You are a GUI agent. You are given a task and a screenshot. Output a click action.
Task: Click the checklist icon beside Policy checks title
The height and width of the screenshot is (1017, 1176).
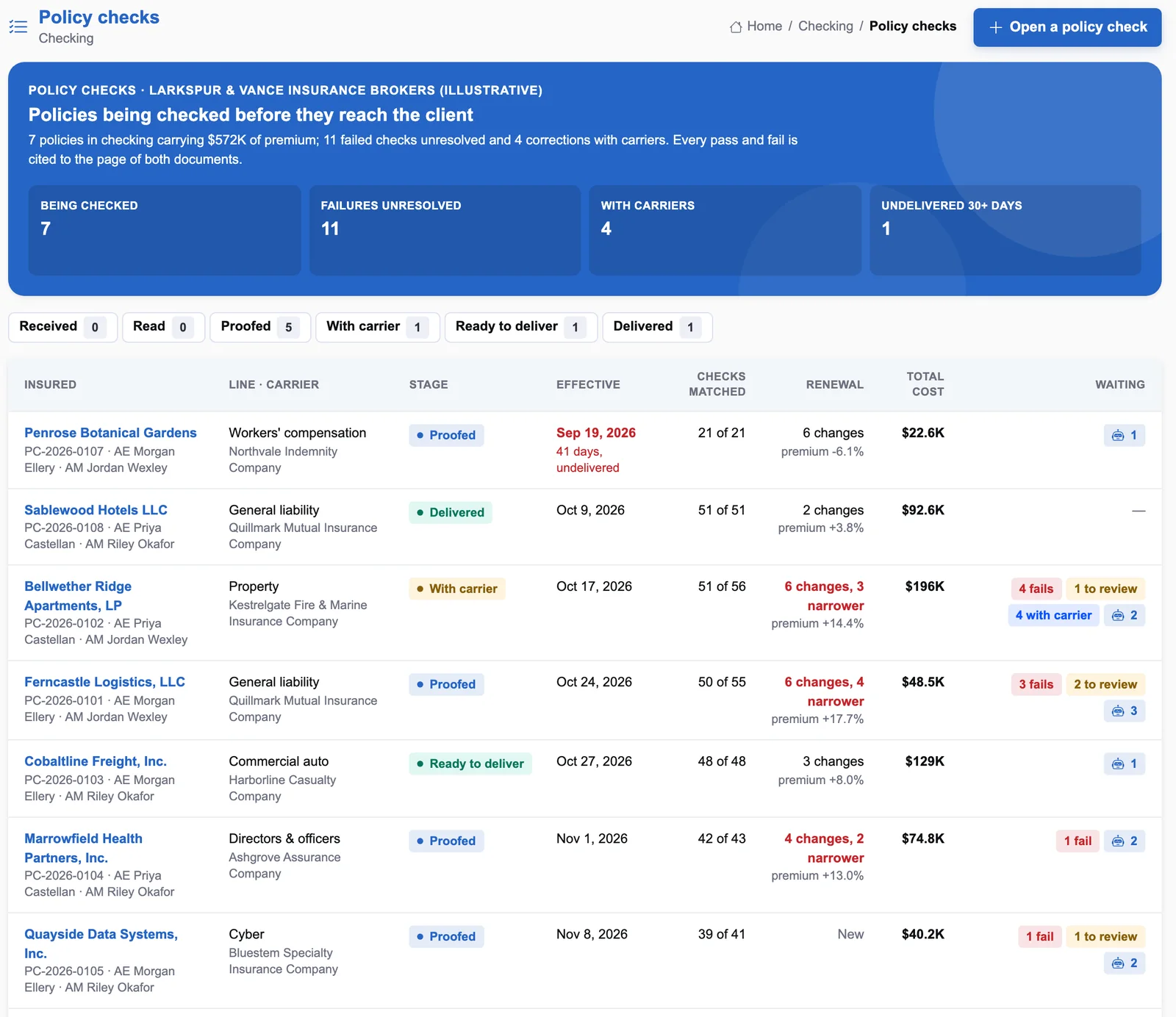[x=18, y=27]
